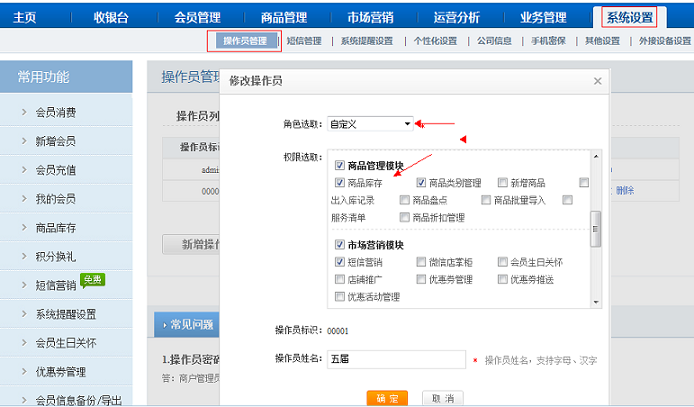Uncheck the 商品库存 permission

point(340,183)
